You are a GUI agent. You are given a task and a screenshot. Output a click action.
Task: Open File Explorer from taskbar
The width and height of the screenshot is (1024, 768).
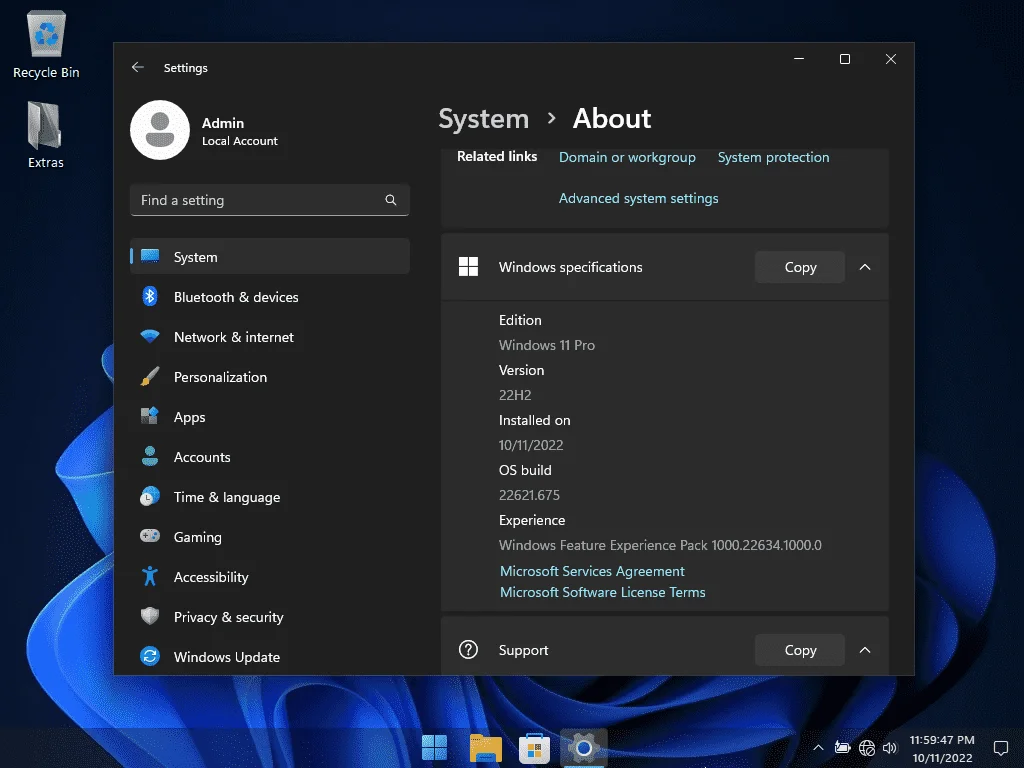pos(485,748)
